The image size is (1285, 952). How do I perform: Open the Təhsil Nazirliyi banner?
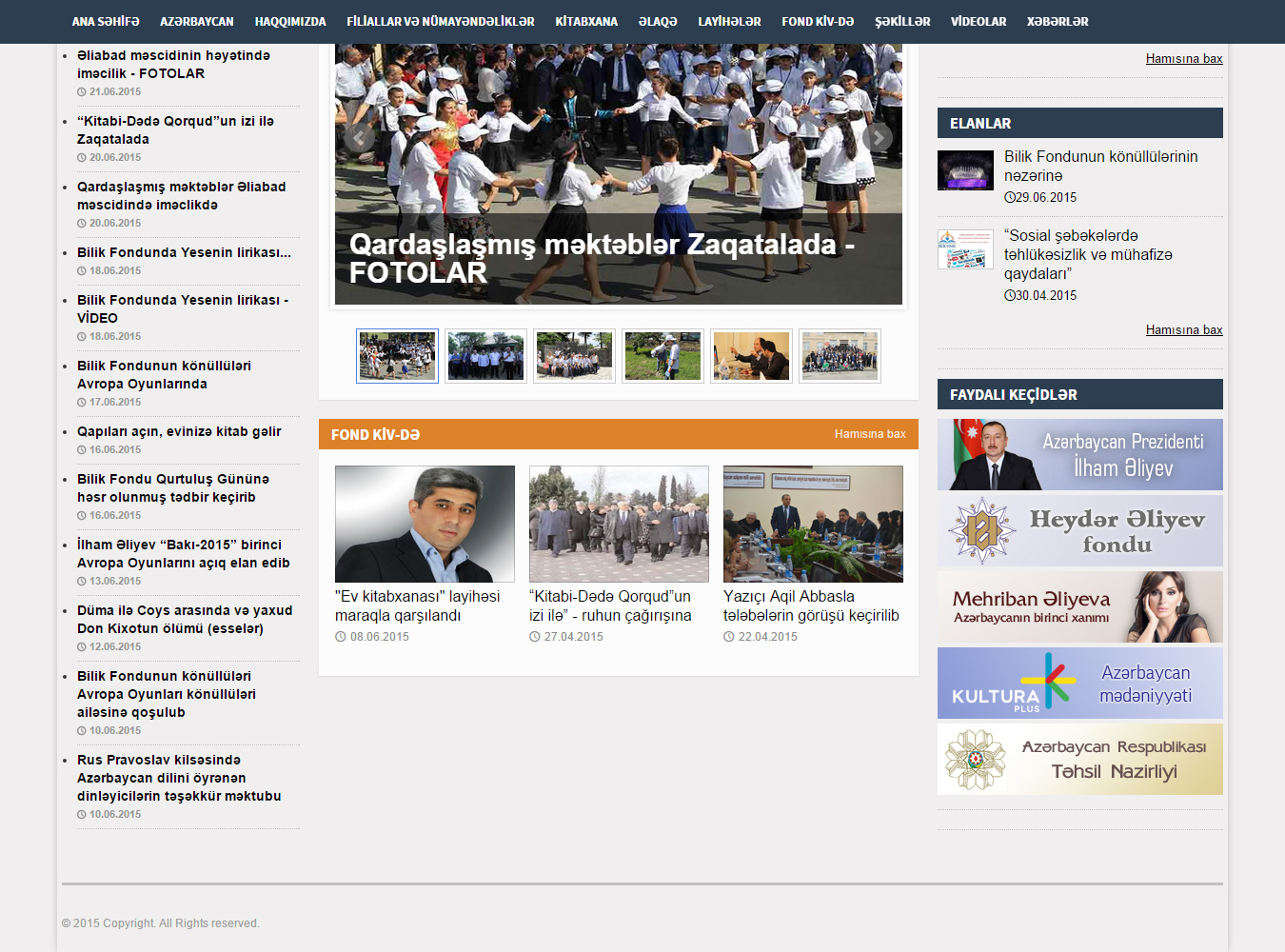pyautogui.click(x=1079, y=760)
